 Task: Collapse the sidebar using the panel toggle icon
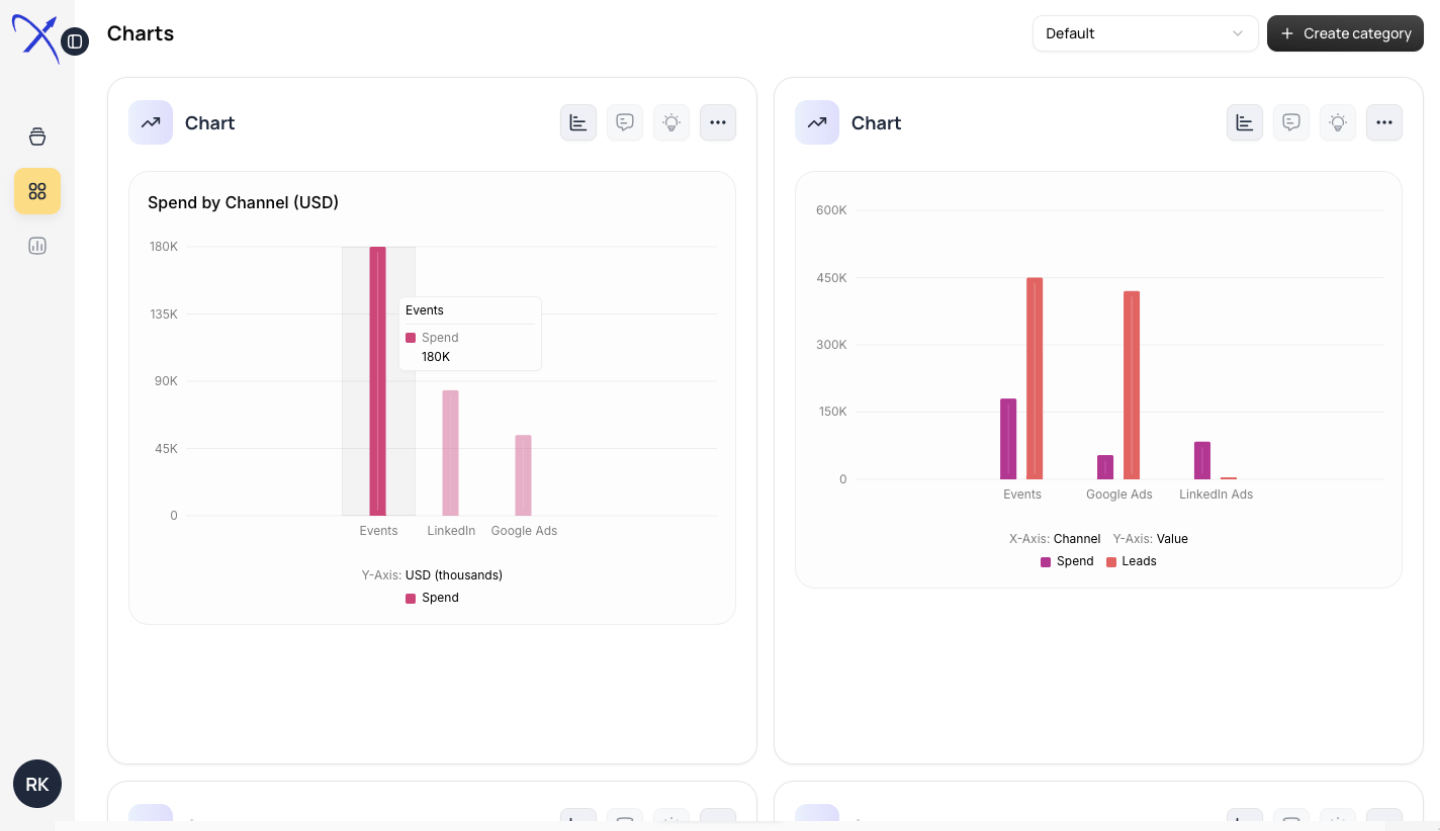[x=74, y=42]
